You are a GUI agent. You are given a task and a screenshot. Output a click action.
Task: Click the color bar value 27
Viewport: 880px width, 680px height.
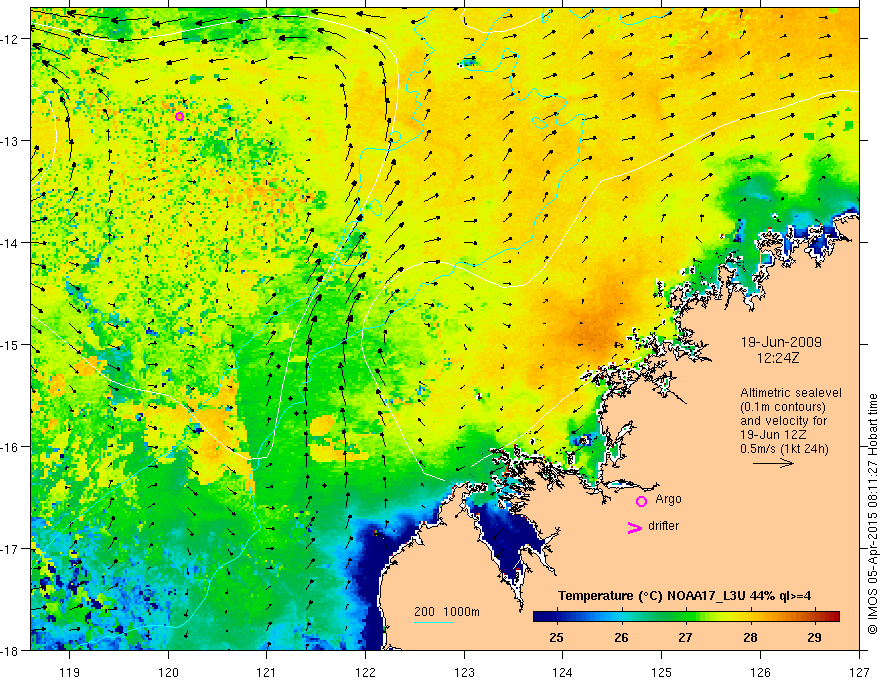tap(685, 637)
